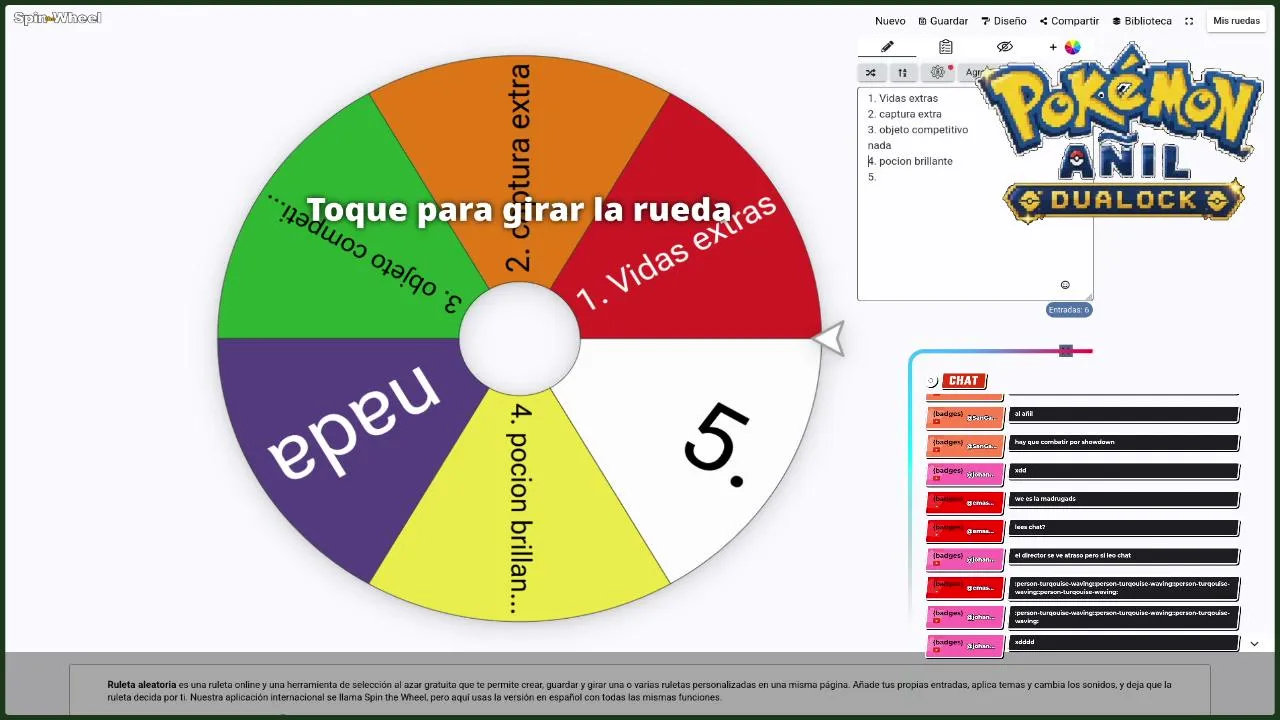This screenshot has height=720, width=1280.
Task: Add a new wheel with the plus color icon
Action: [x=1064, y=47]
